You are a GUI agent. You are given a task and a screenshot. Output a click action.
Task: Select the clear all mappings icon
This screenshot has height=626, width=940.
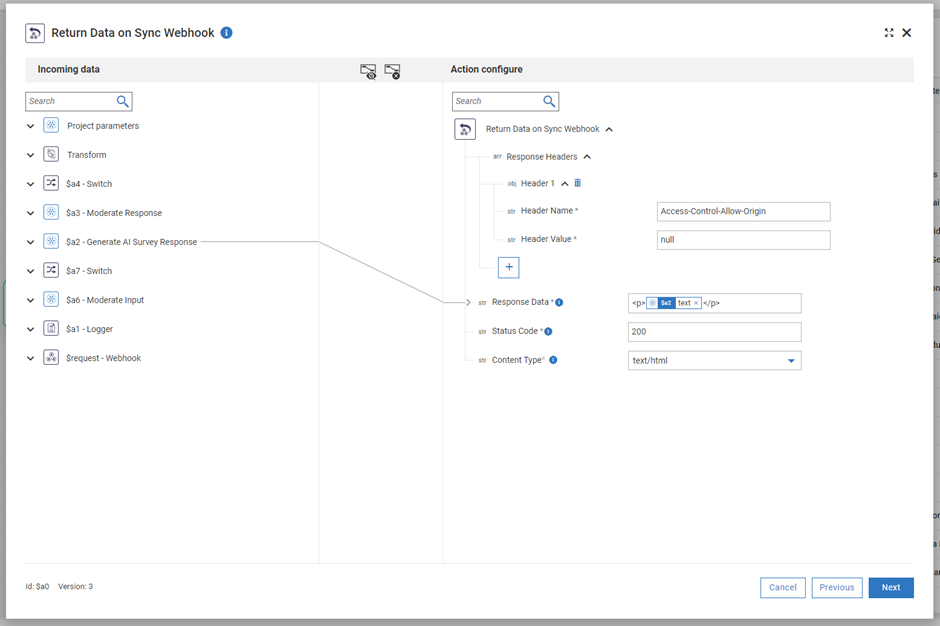point(392,71)
